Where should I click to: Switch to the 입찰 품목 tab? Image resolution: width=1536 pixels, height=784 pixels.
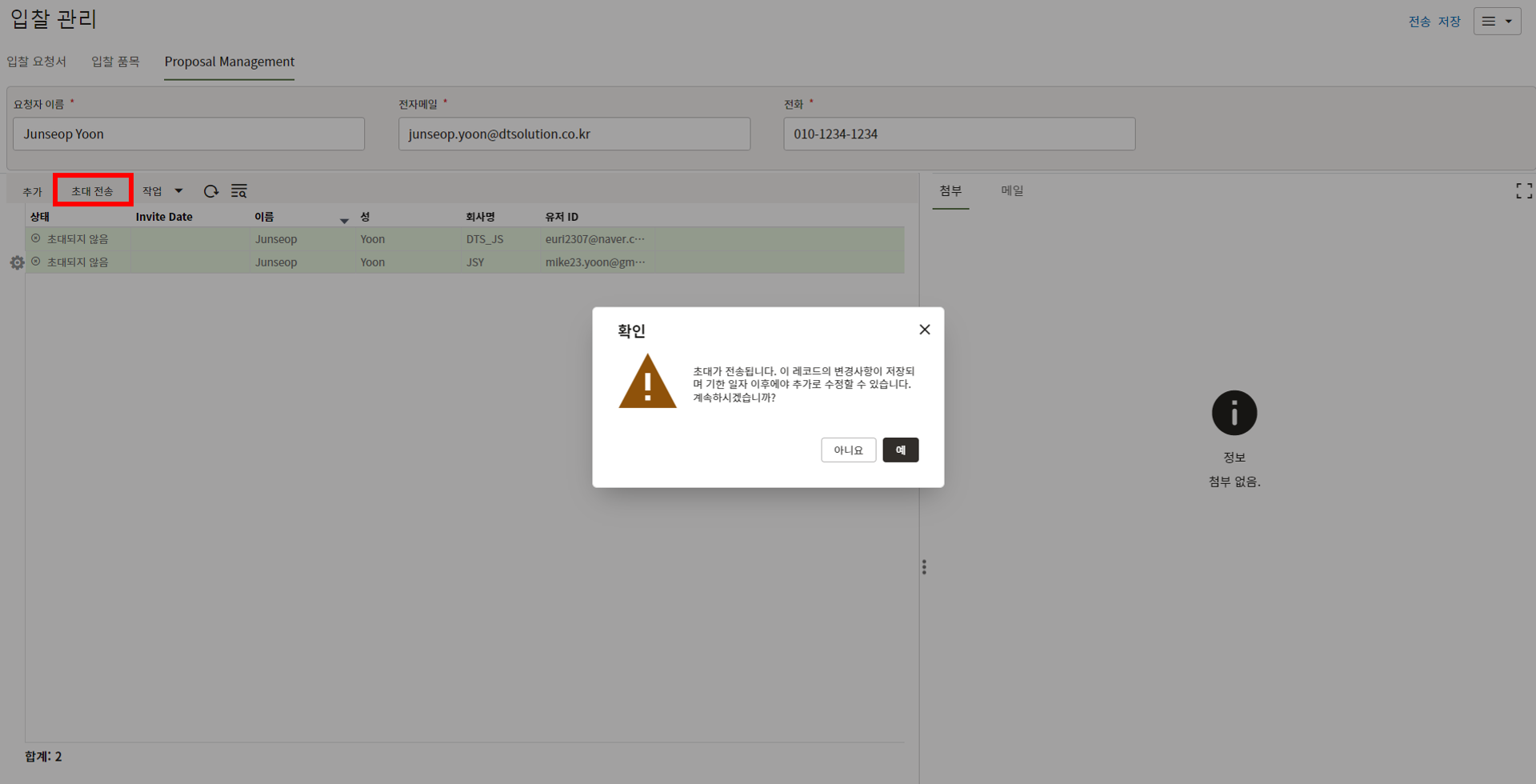[x=115, y=62]
